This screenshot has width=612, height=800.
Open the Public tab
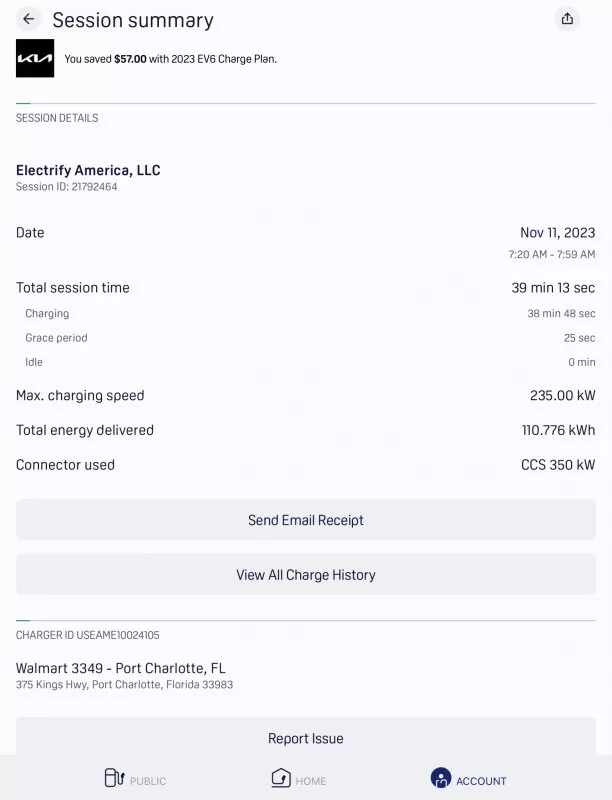coord(148,781)
